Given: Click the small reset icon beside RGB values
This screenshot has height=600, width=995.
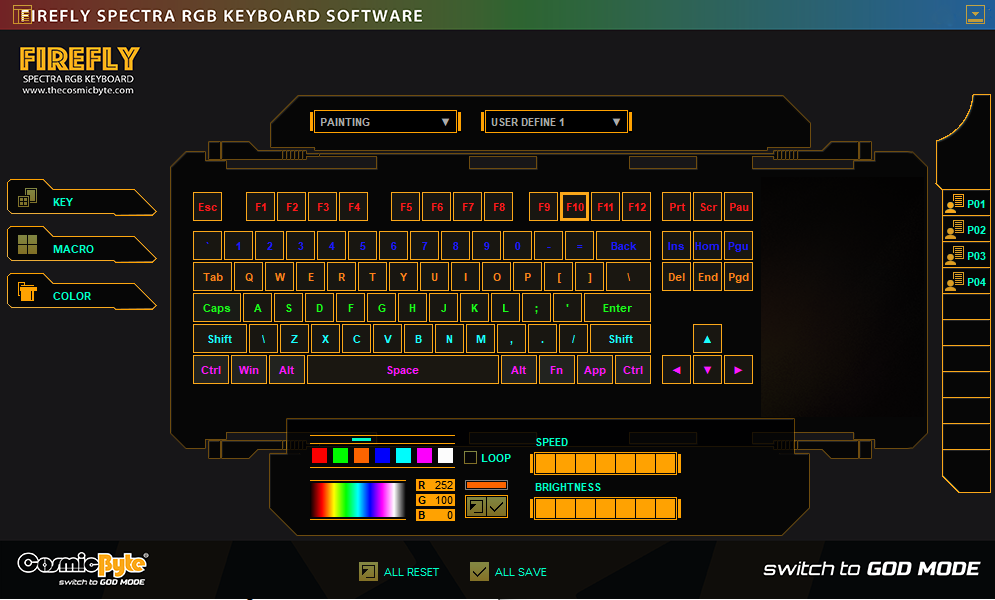Looking at the screenshot, I should [x=476, y=507].
